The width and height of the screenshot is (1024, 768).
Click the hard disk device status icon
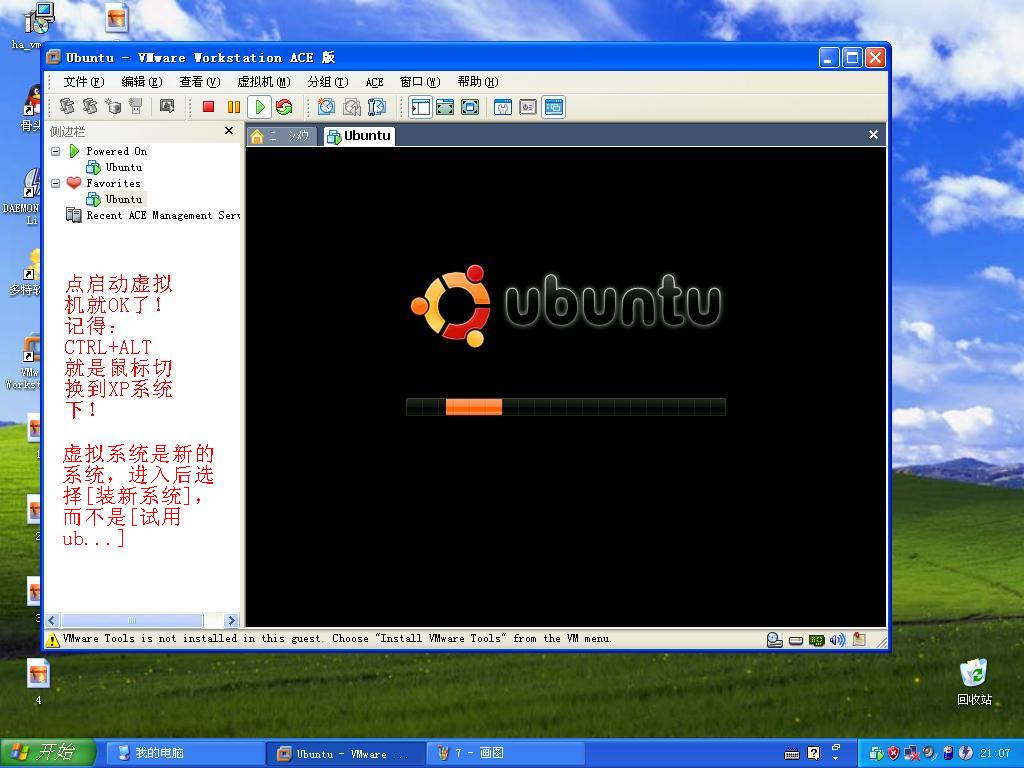[x=795, y=641]
